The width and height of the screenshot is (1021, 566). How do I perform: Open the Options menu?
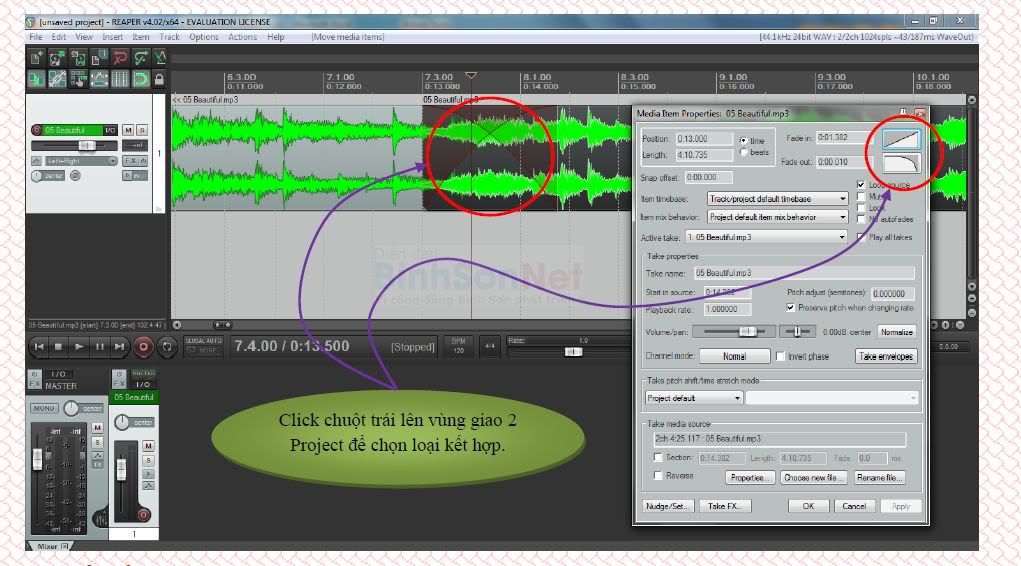203,37
